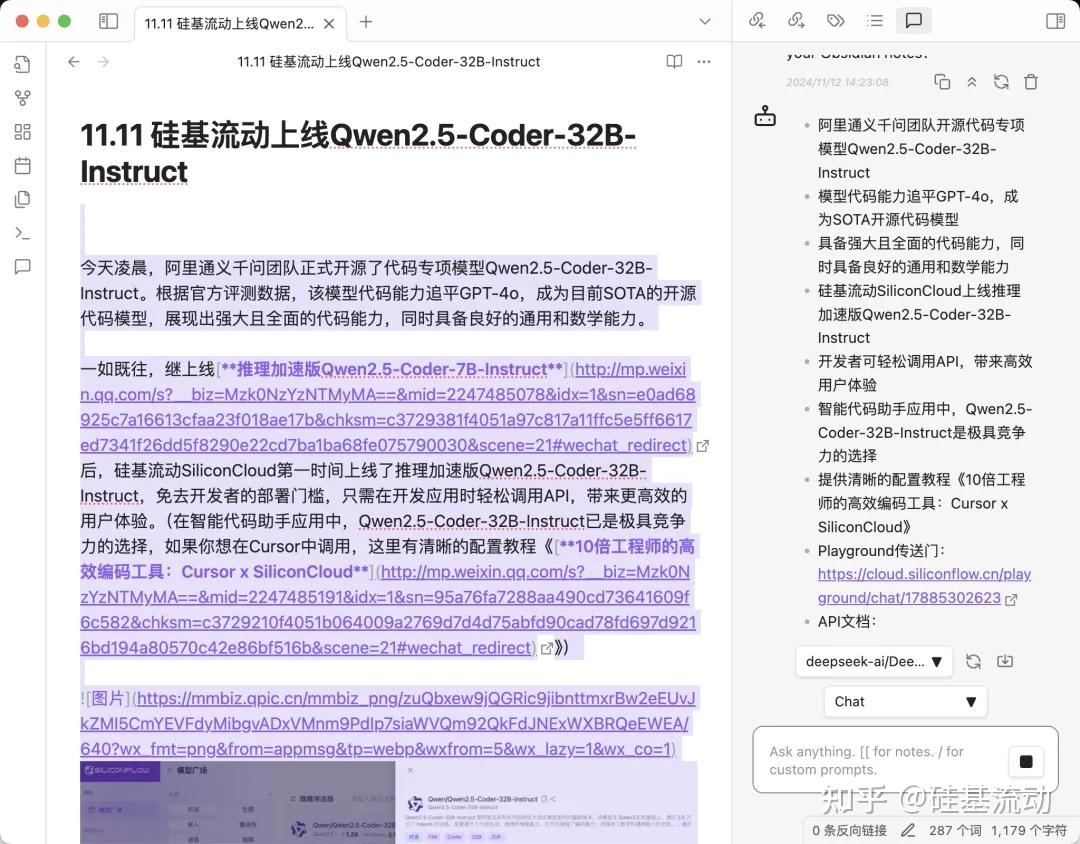1080x844 pixels.
Task: Open the graph view from the left ribbon
Action: 22,98
